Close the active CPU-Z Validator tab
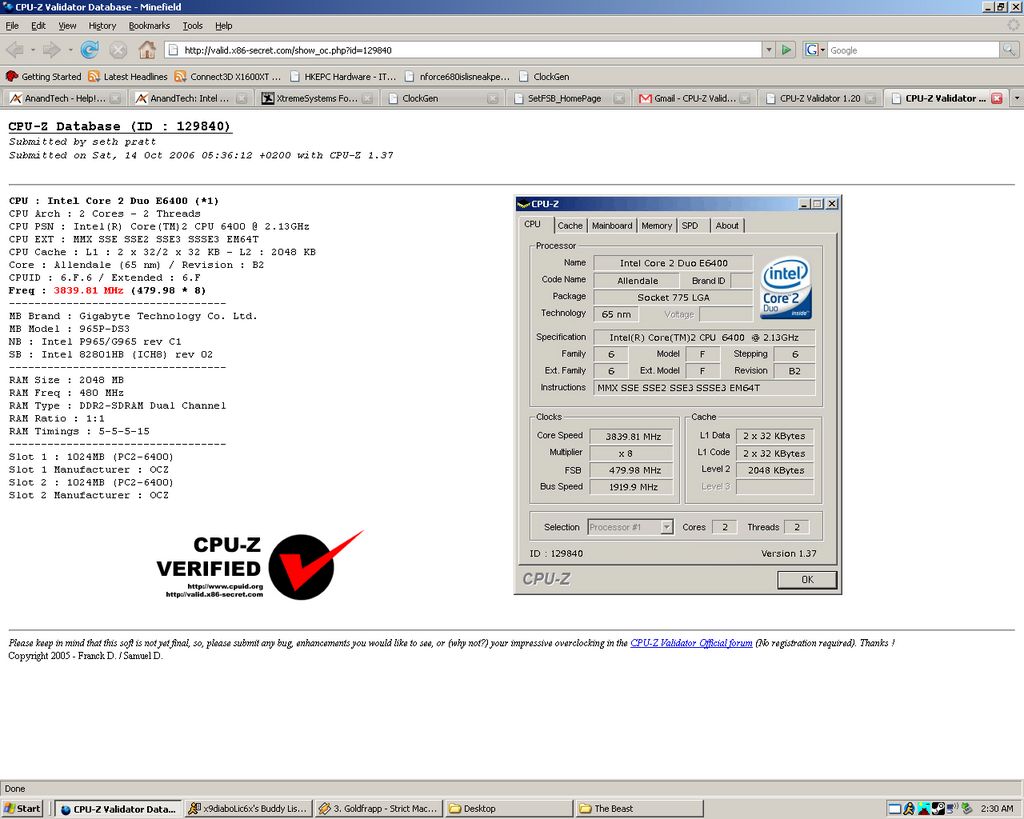 coord(997,98)
